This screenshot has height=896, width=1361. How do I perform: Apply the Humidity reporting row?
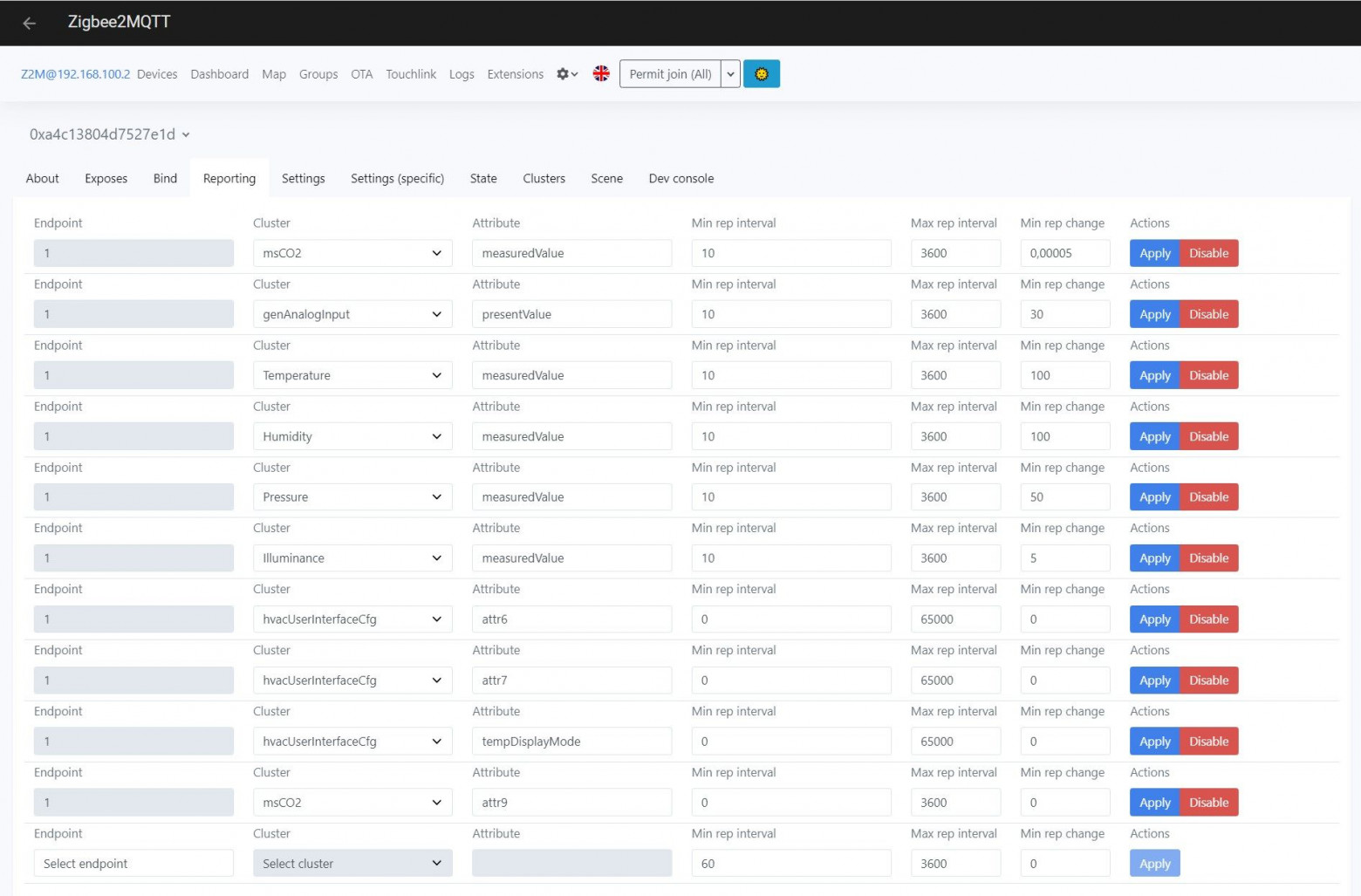(x=1155, y=436)
